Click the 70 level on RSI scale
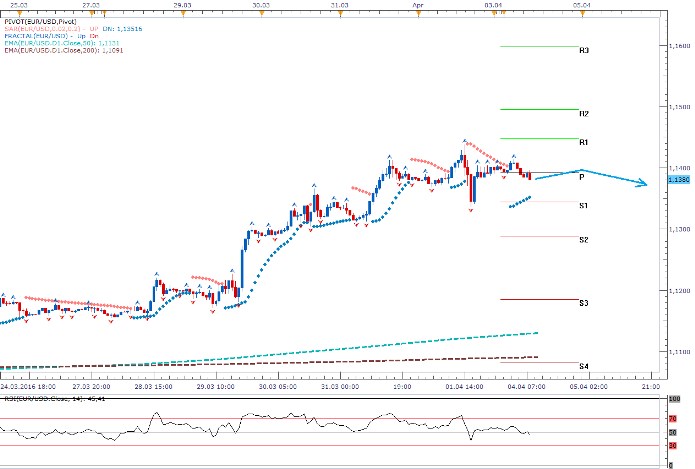 click(674, 418)
